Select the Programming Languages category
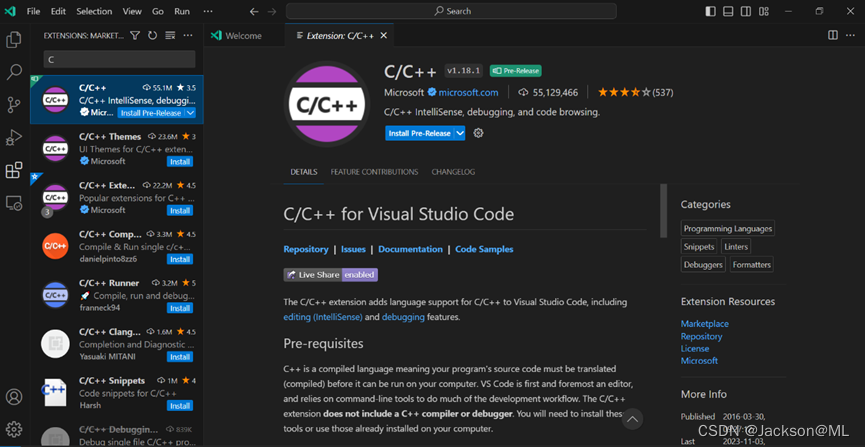Viewport: 865px width, 447px height. click(x=728, y=228)
